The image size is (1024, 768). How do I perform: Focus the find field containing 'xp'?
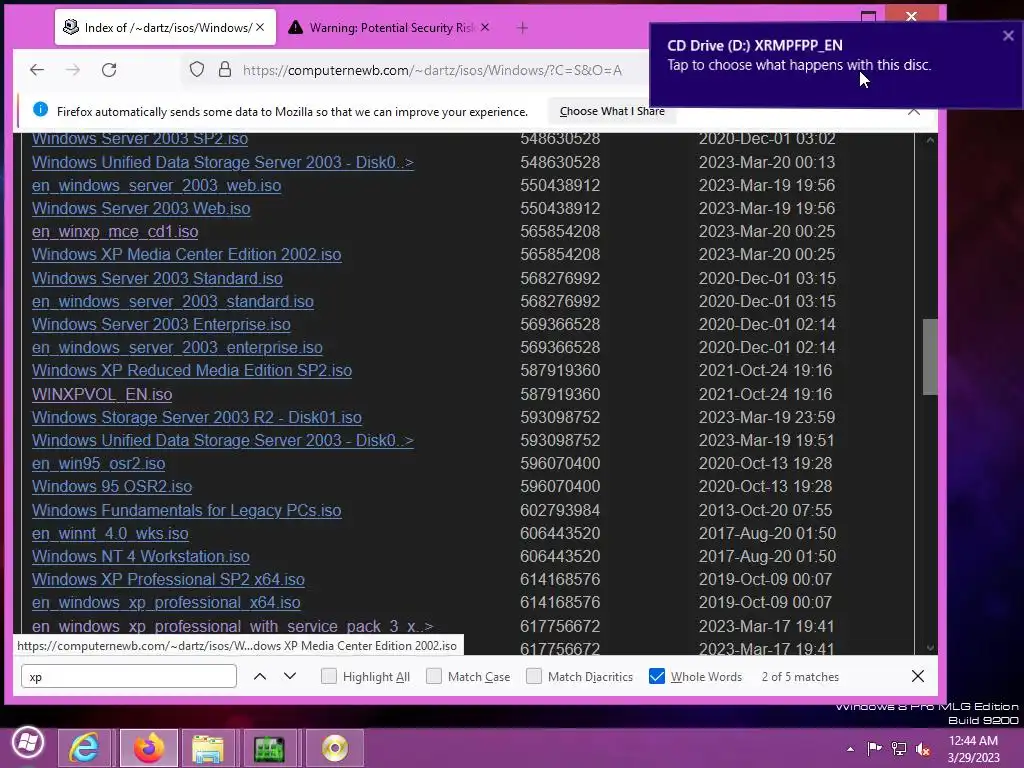[x=129, y=677]
